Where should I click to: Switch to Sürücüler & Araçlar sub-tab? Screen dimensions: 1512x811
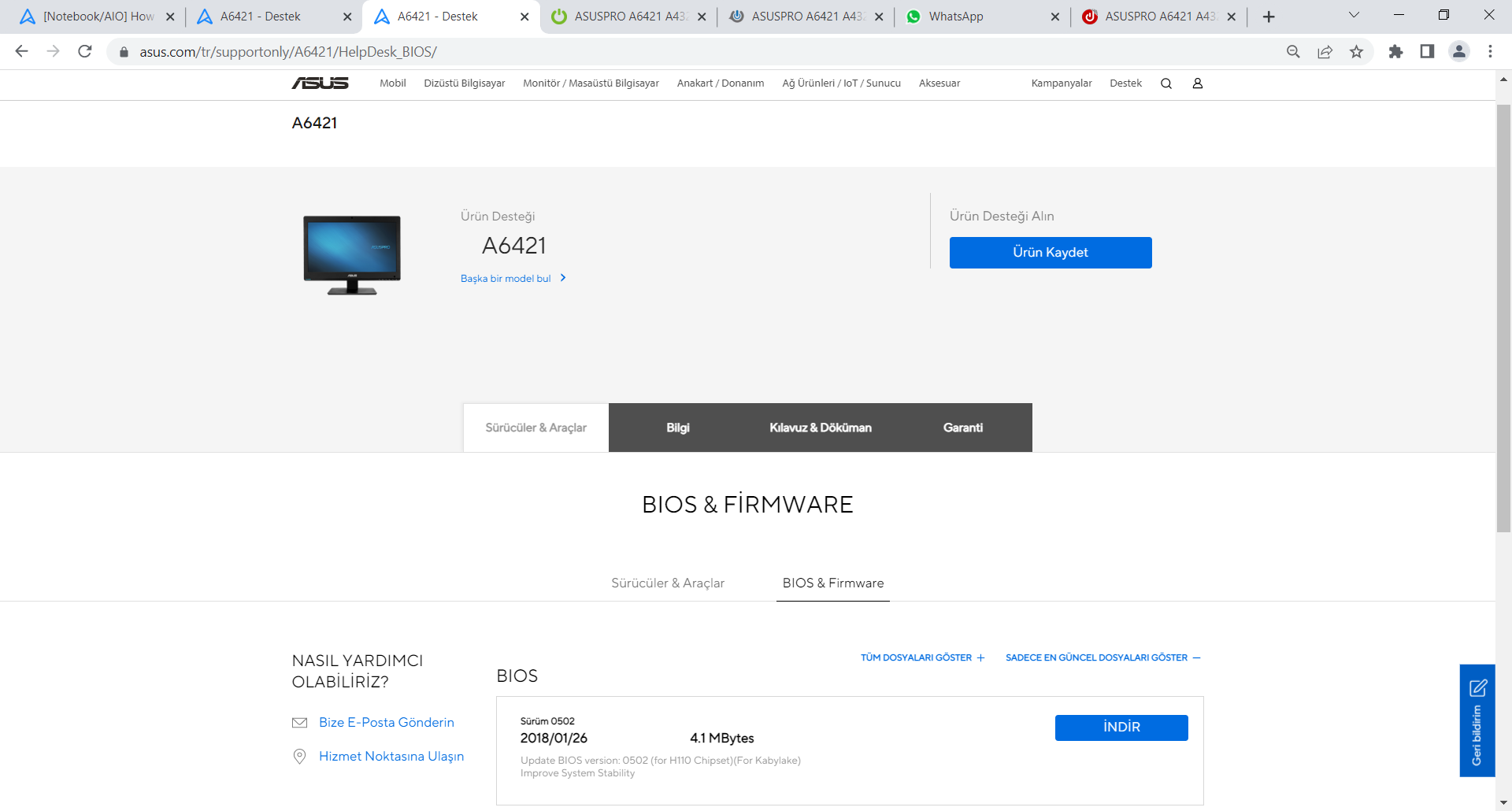click(x=668, y=583)
